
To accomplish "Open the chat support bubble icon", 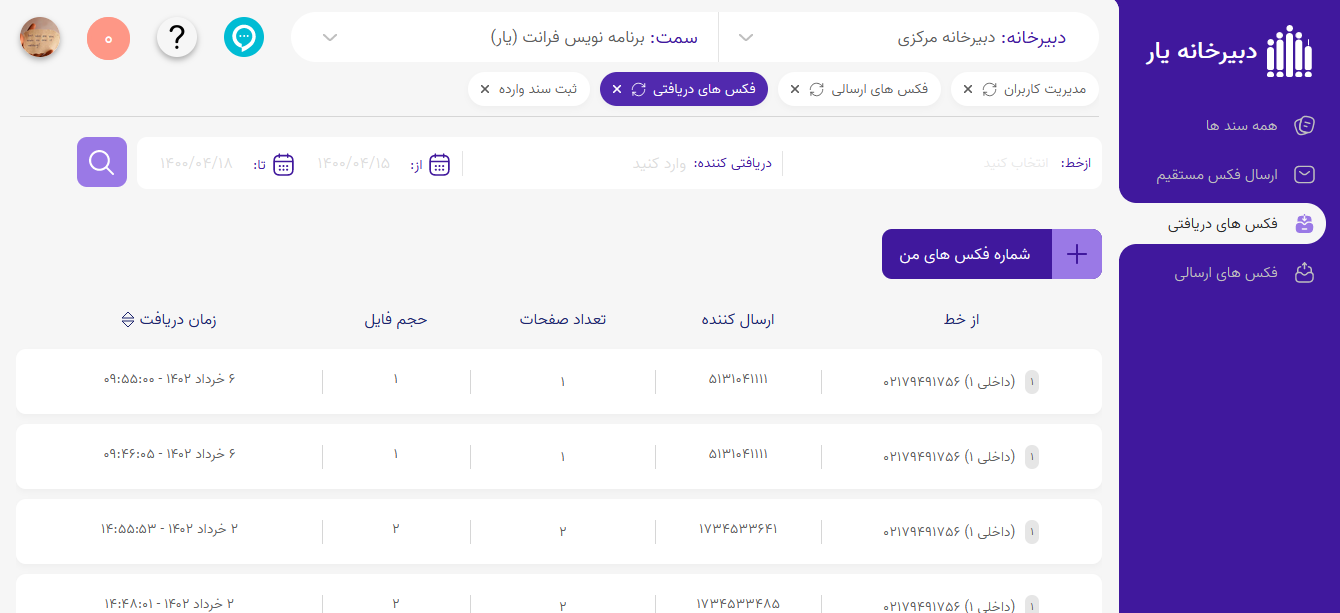I will coord(244,38).
